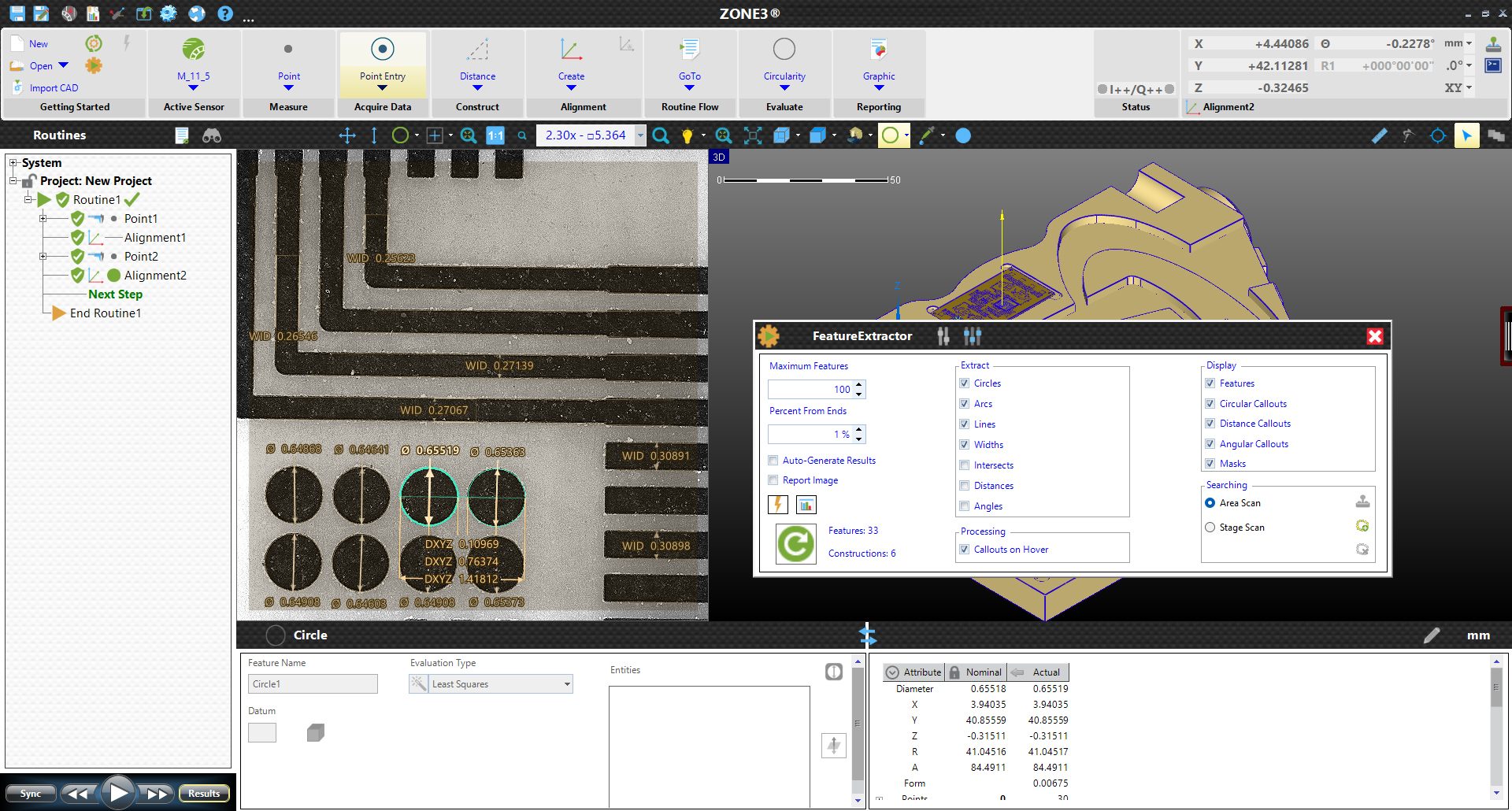Select the lighting bulb icon in the viewport toolbar
The height and width of the screenshot is (811, 1512).
[687, 135]
